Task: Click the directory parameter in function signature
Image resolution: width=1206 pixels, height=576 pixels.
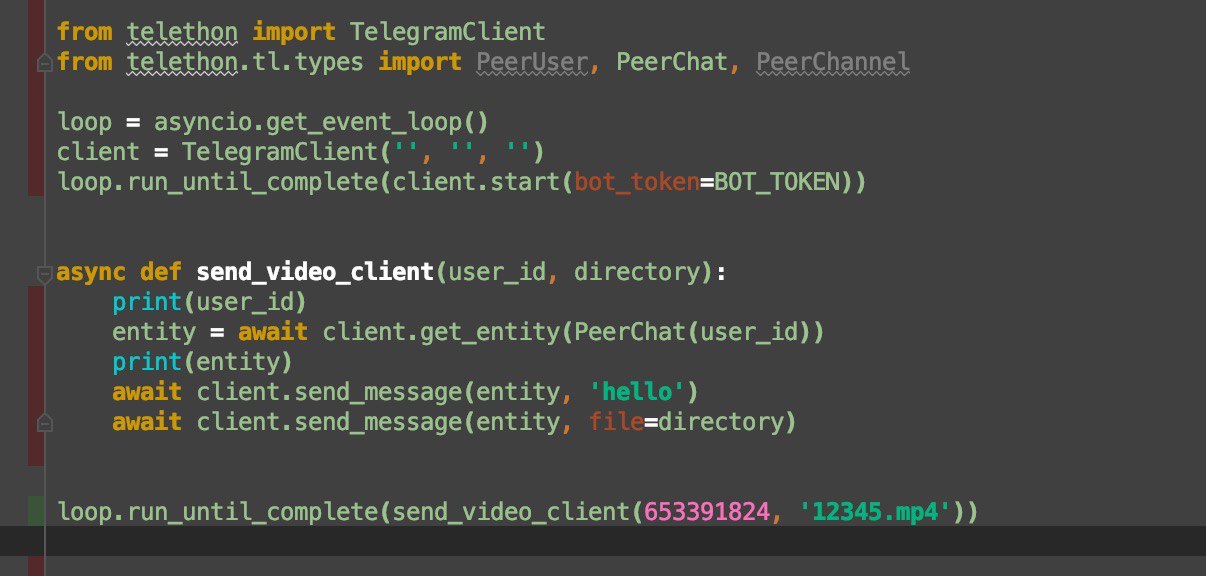Action: tap(636, 272)
